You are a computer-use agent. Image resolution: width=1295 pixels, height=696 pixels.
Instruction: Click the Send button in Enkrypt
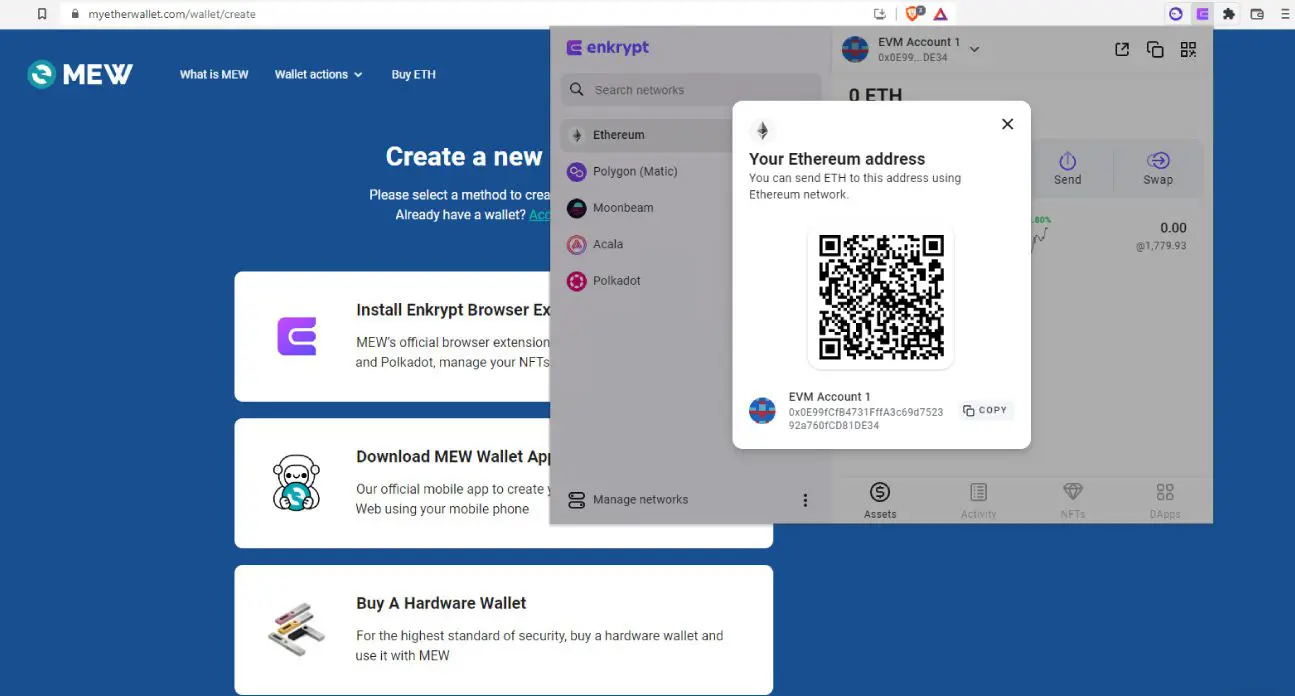(x=1067, y=168)
